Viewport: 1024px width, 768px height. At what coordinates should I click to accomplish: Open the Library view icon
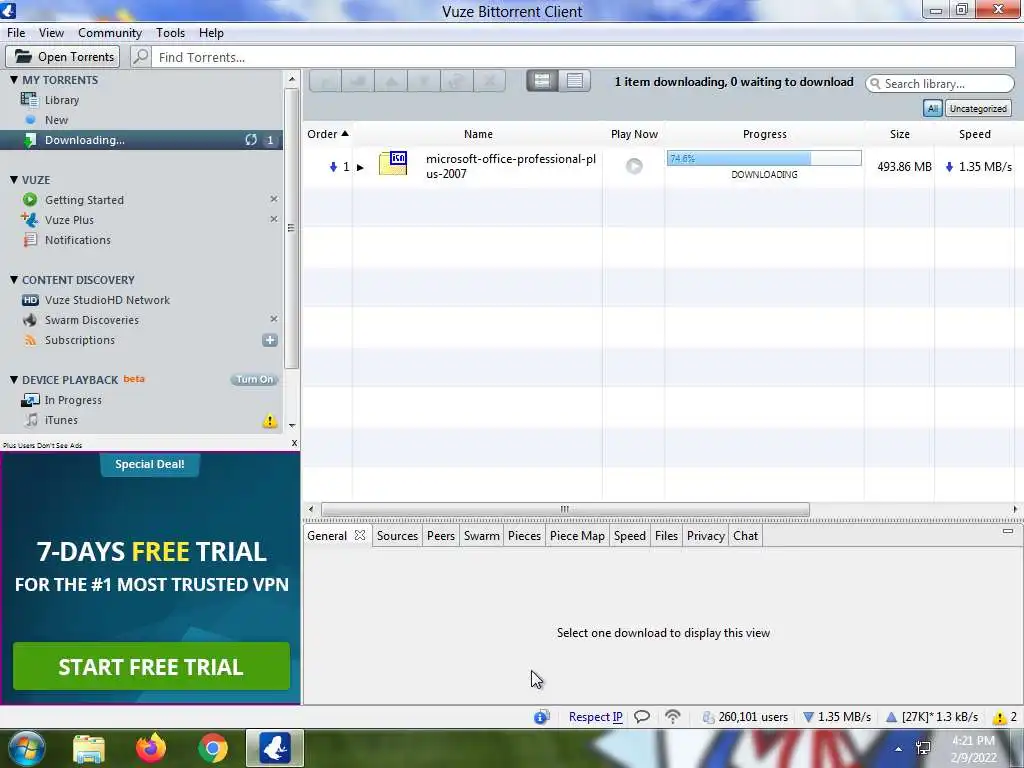click(29, 100)
